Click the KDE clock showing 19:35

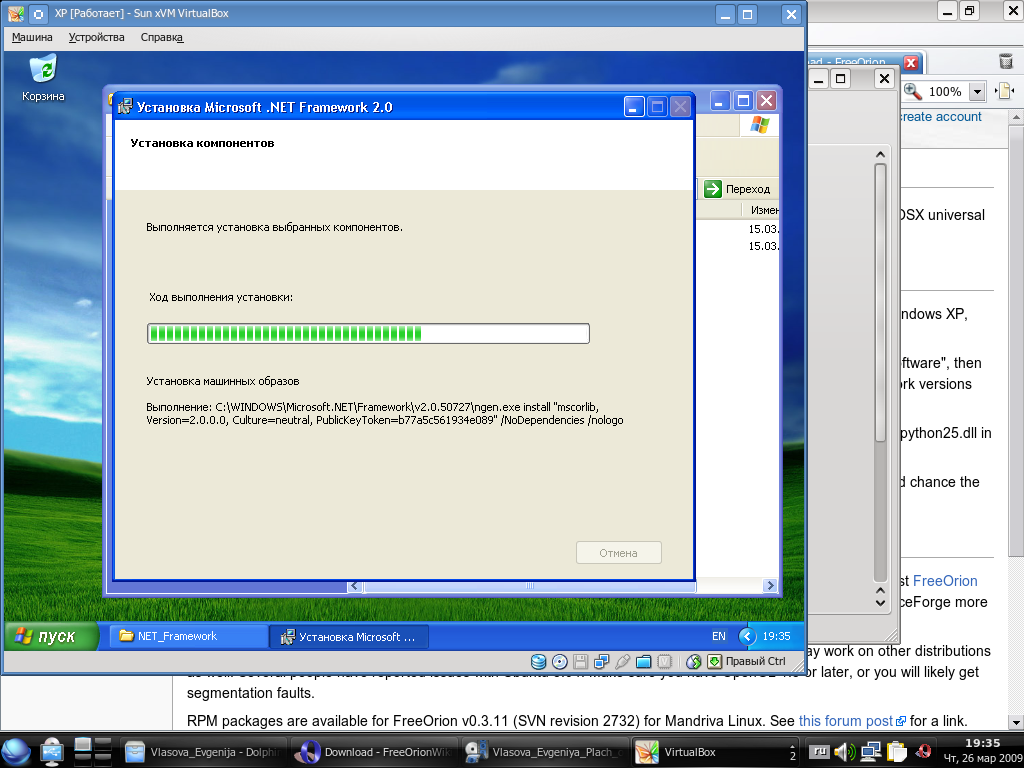coord(984,743)
